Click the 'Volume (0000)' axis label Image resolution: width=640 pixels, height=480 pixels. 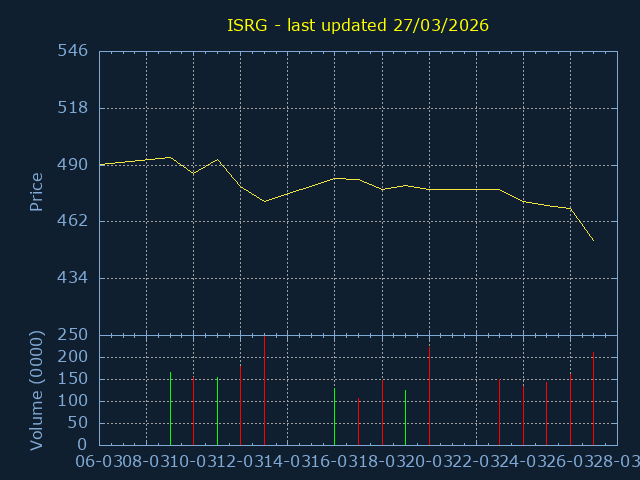[x=36, y=389]
